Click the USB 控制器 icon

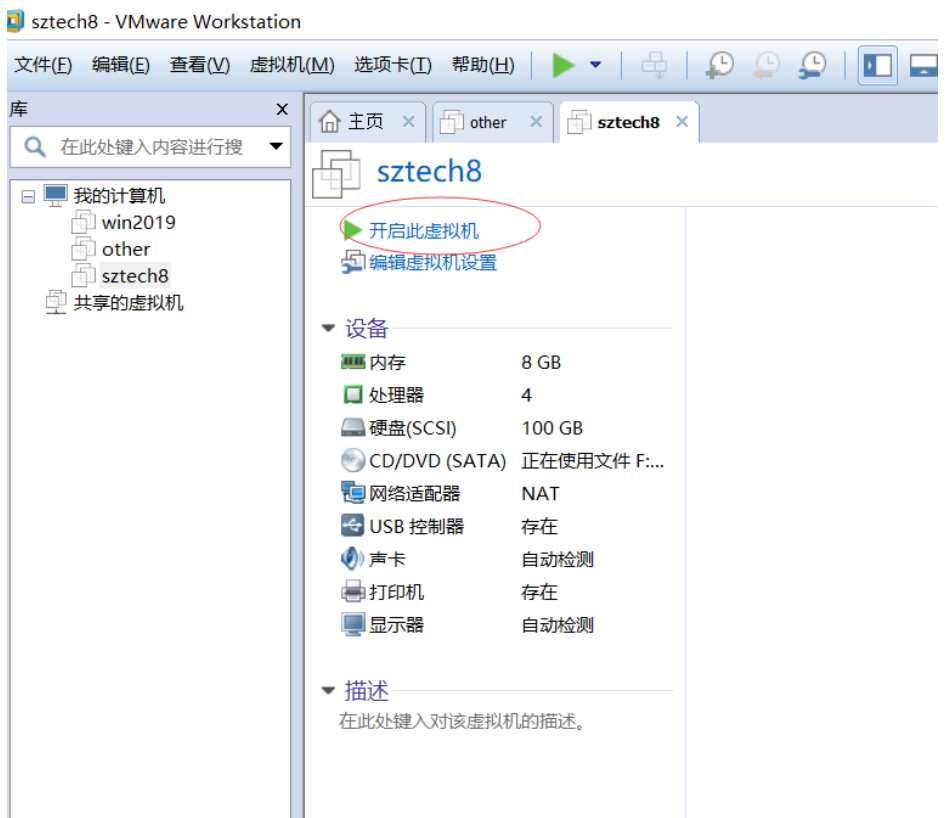coord(353,525)
